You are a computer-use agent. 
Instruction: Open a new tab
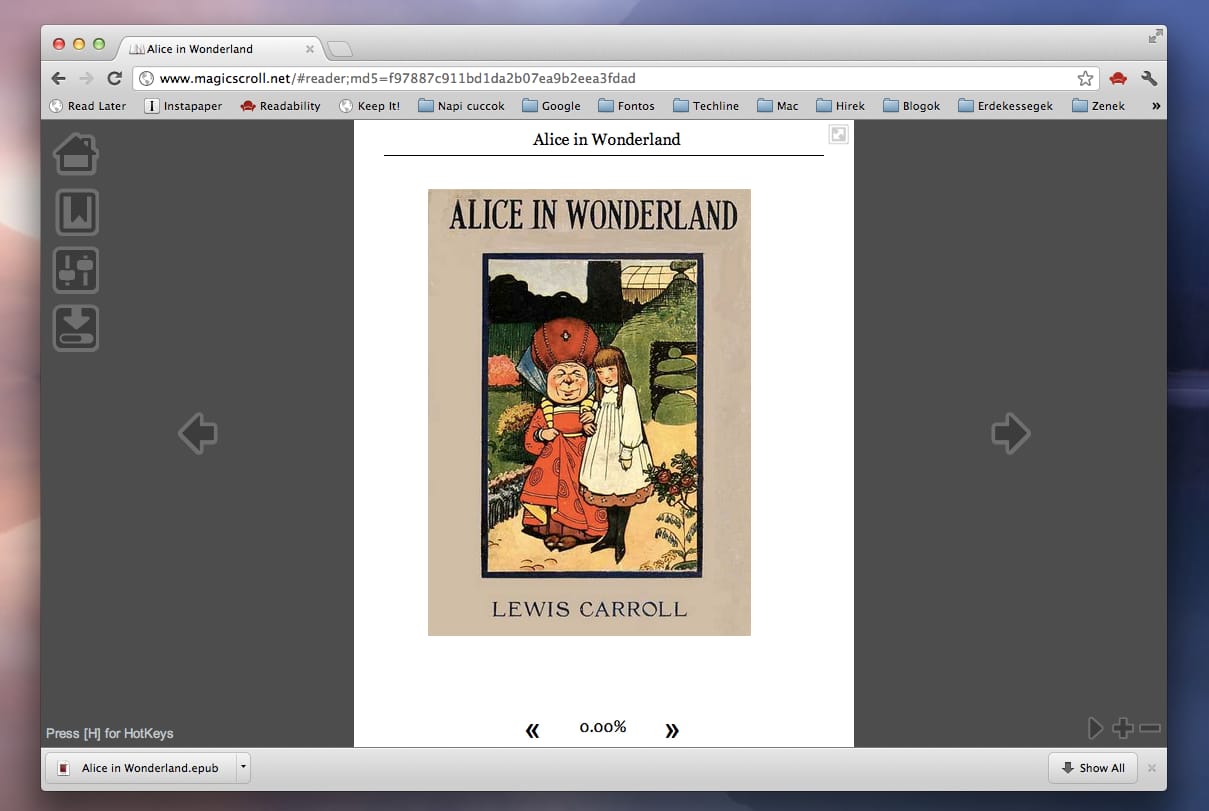coord(339,49)
